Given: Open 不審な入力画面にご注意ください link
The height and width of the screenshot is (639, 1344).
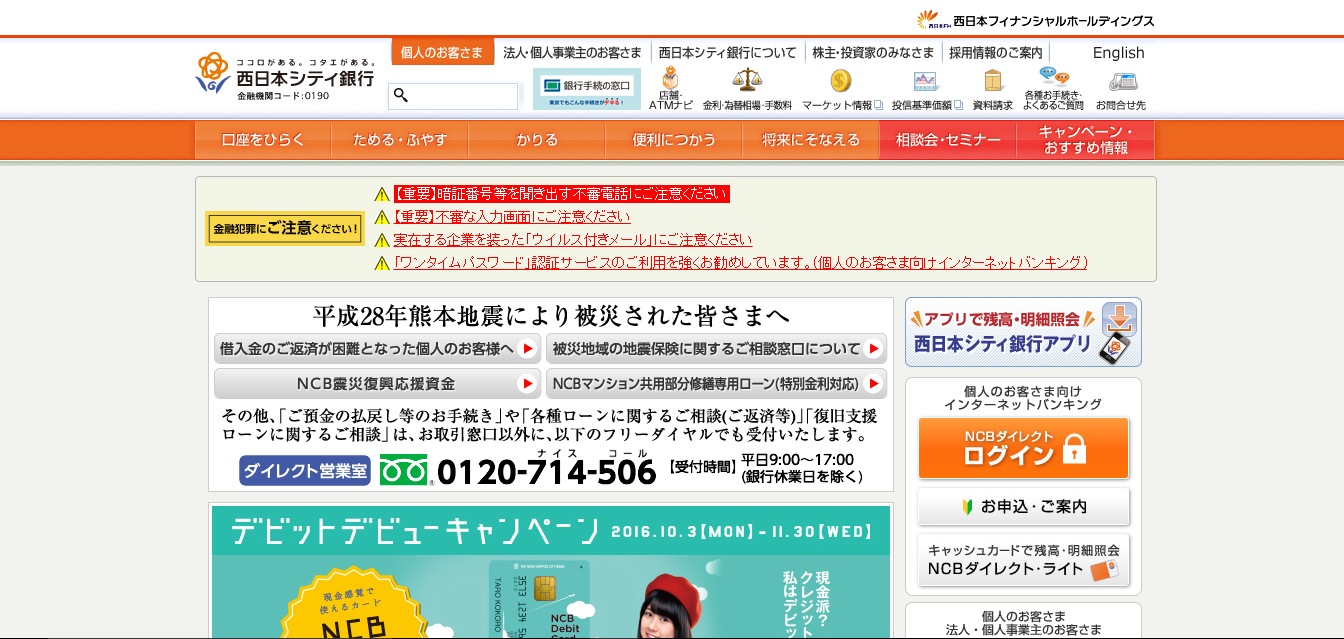Looking at the screenshot, I should click(512, 216).
